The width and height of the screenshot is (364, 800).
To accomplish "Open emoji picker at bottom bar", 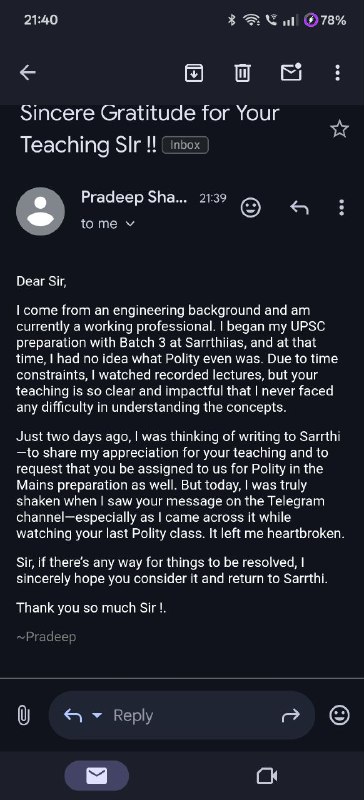I will pos(339,715).
